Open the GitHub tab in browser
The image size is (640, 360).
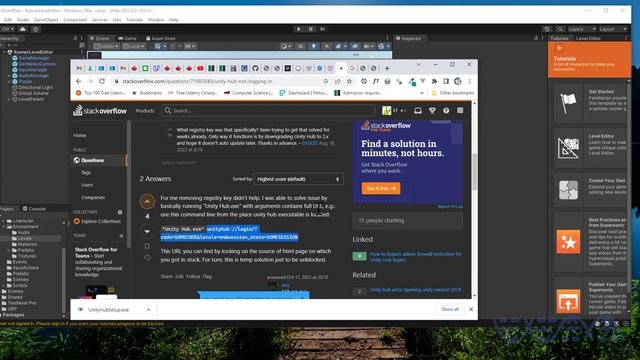tap(255, 68)
